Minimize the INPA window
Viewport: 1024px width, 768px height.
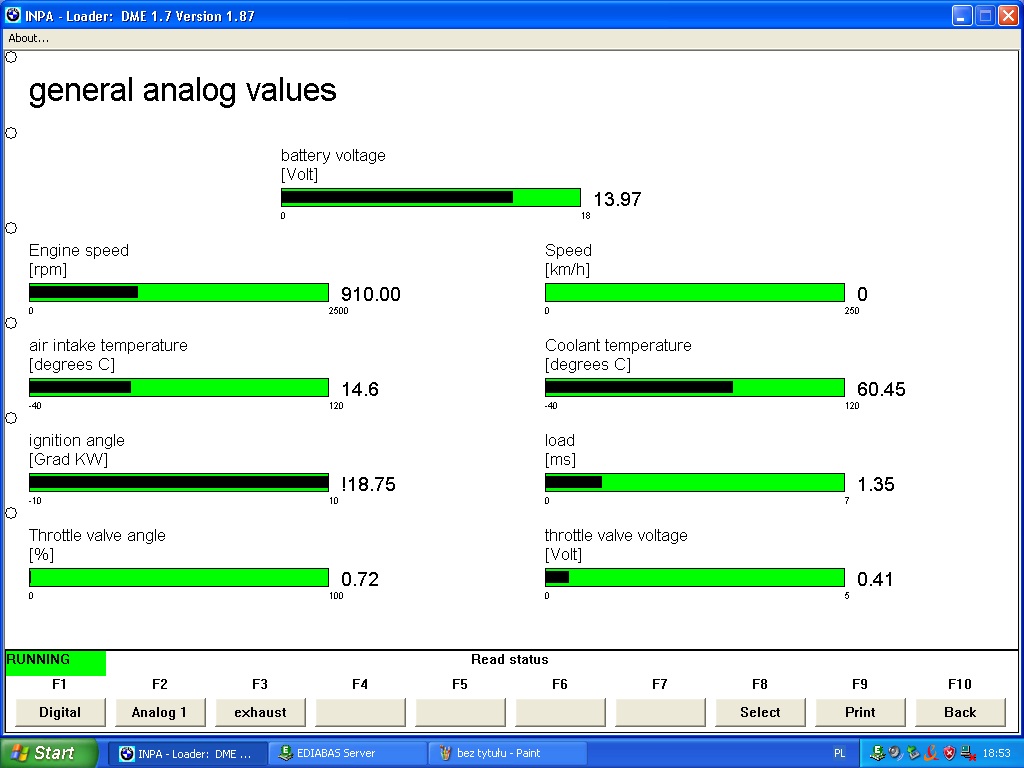[961, 16]
